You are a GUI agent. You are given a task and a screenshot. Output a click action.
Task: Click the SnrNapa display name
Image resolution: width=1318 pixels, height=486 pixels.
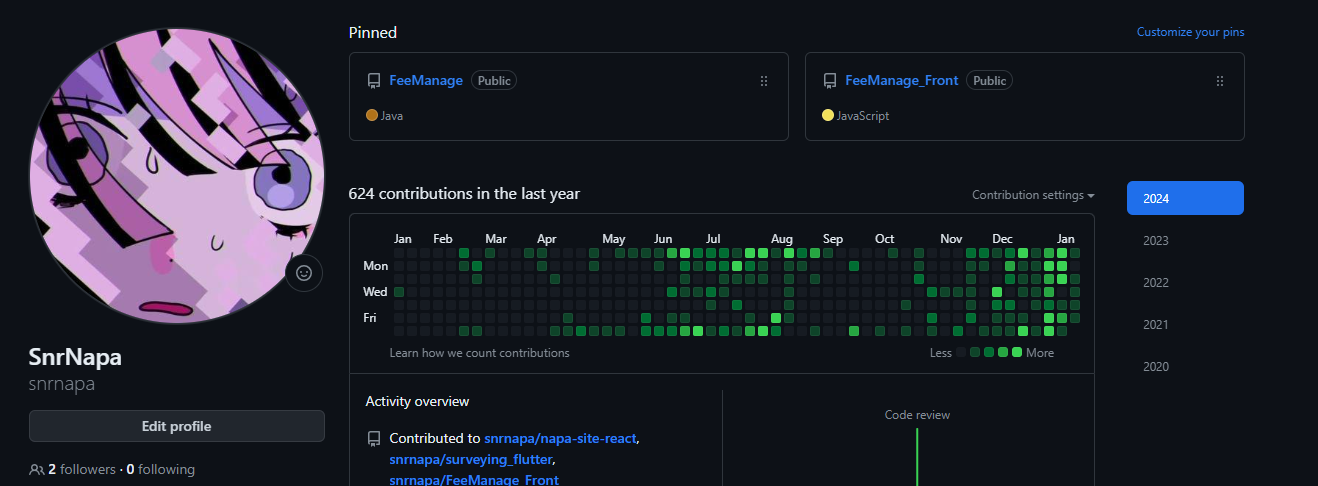coord(75,358)
